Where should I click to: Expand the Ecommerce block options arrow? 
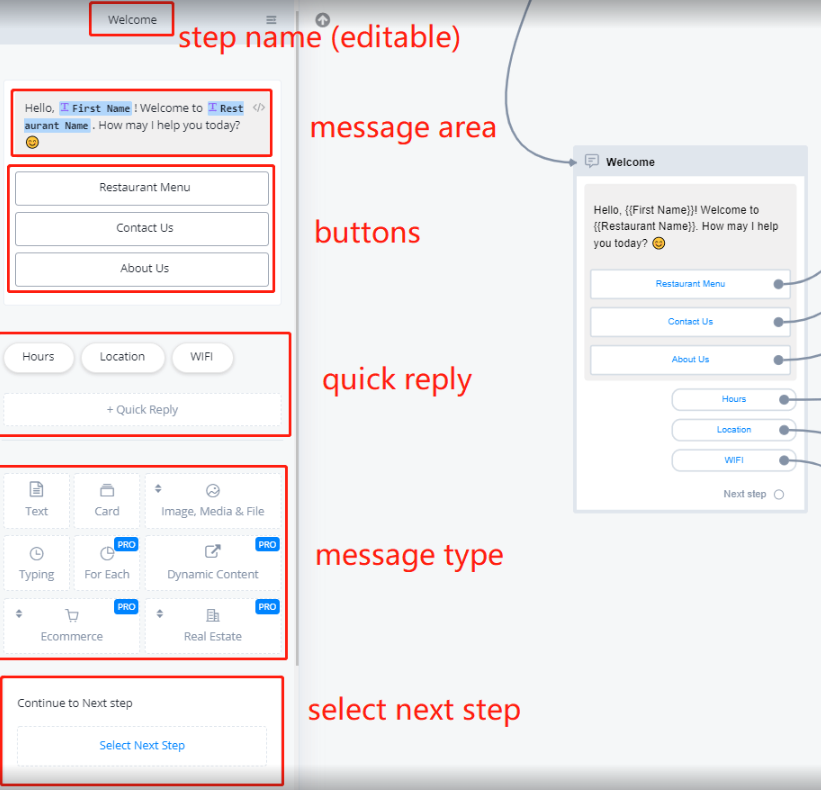pyautogui.click(x=18, y=613)
